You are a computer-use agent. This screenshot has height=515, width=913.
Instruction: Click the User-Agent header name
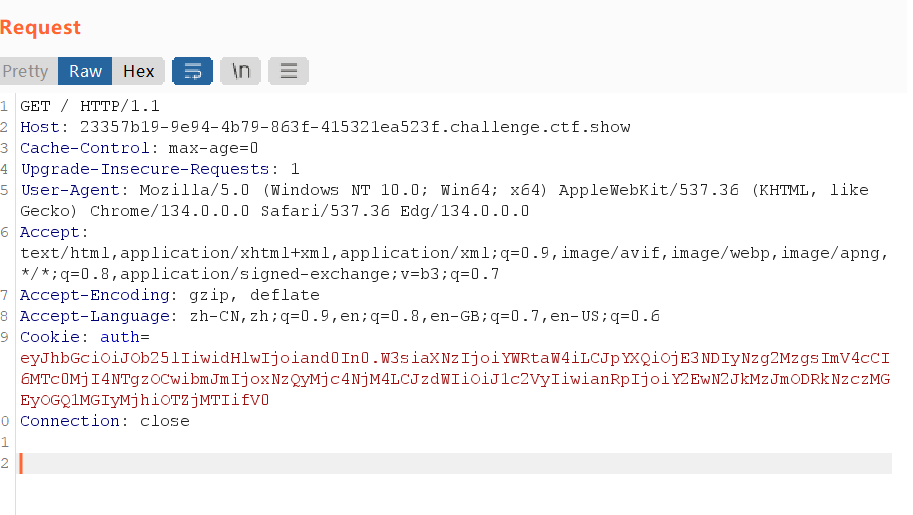(70, 190)
